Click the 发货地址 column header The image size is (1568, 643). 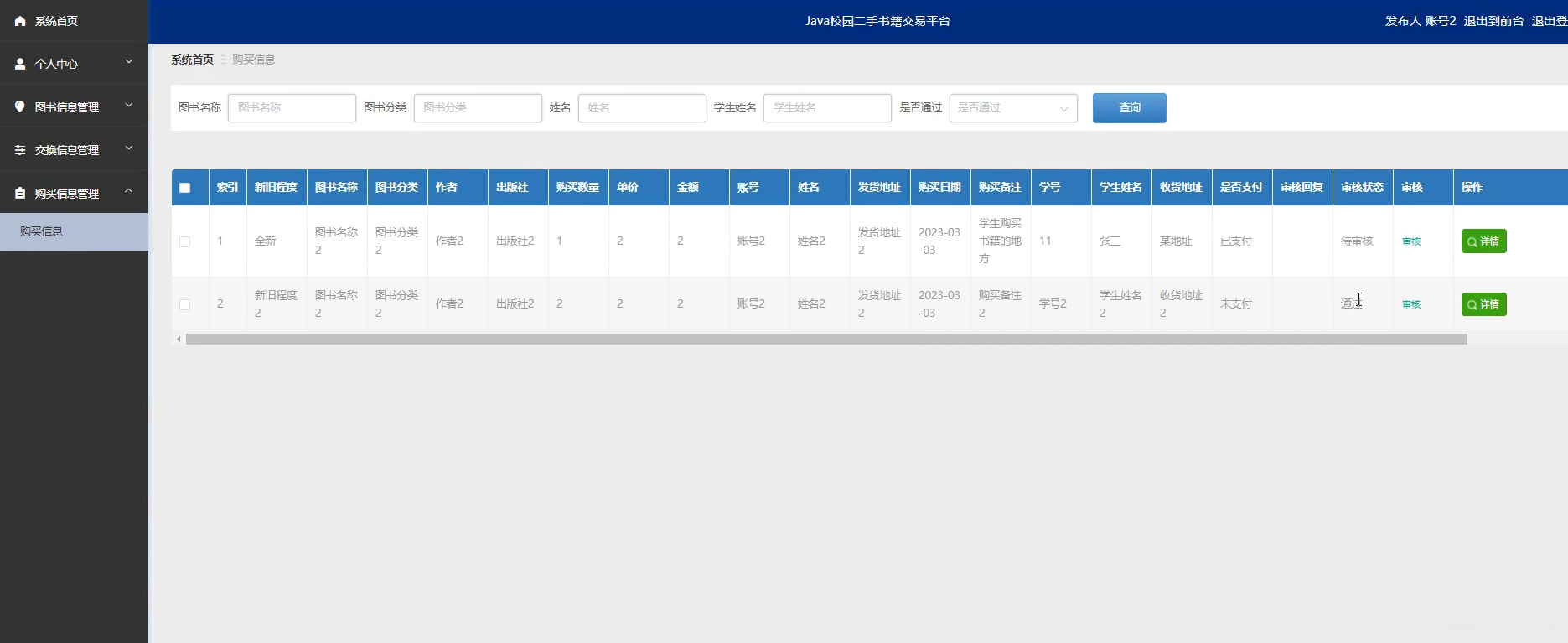coord(879,188)
